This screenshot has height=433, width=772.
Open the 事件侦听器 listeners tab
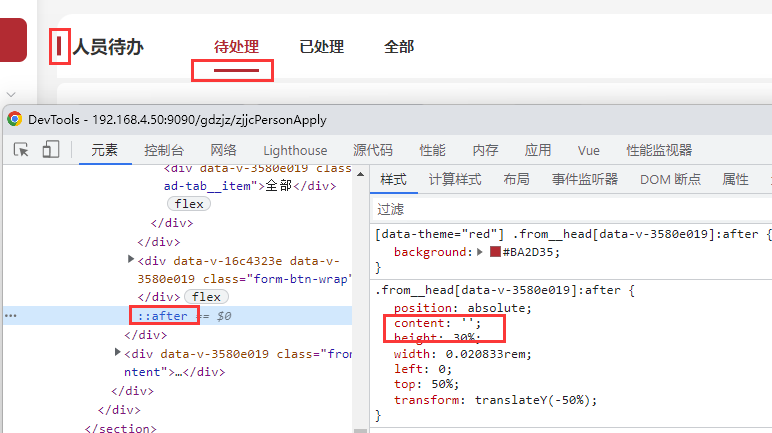click(585, 179)
